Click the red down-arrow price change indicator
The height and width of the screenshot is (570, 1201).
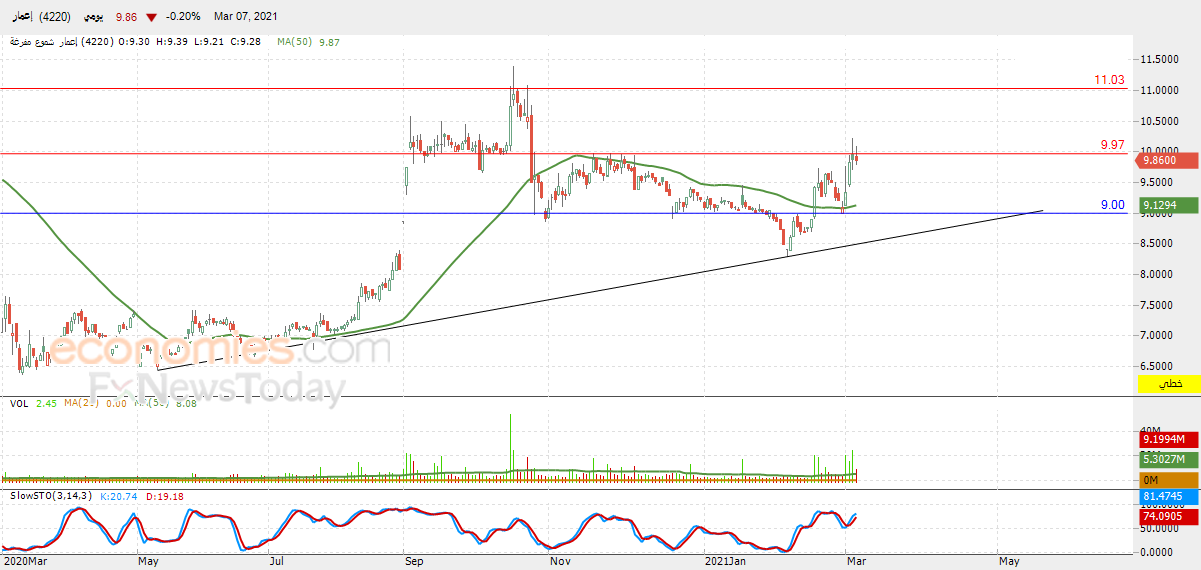151,17
